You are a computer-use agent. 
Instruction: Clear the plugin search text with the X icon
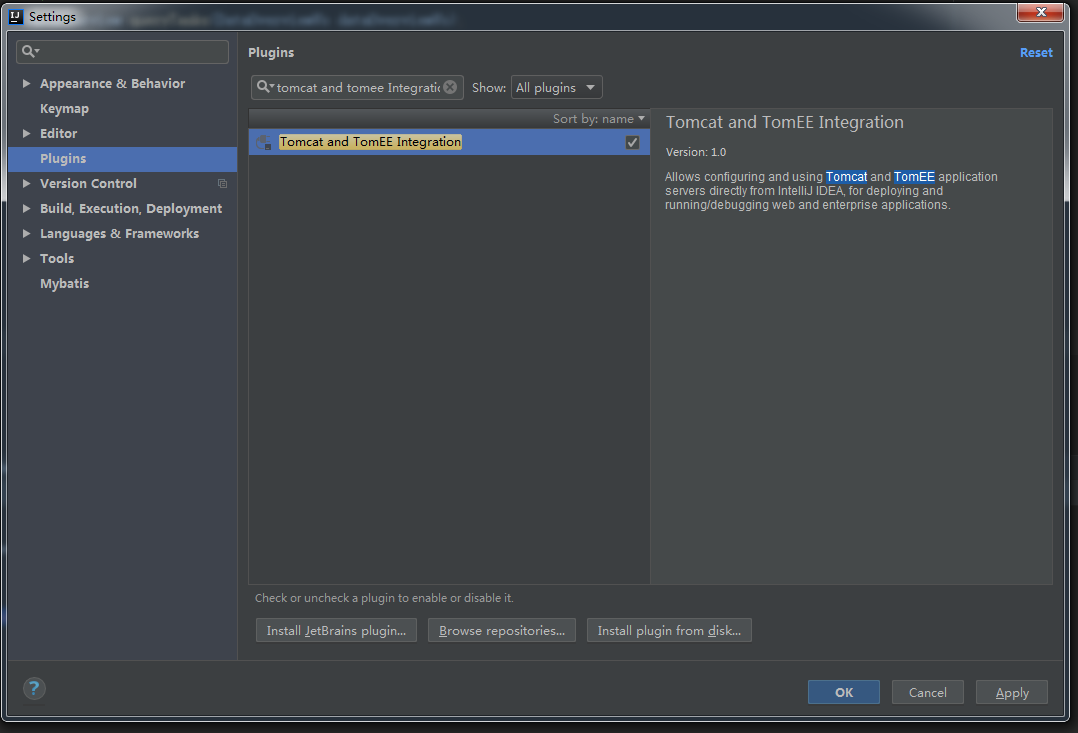point(450,87)
